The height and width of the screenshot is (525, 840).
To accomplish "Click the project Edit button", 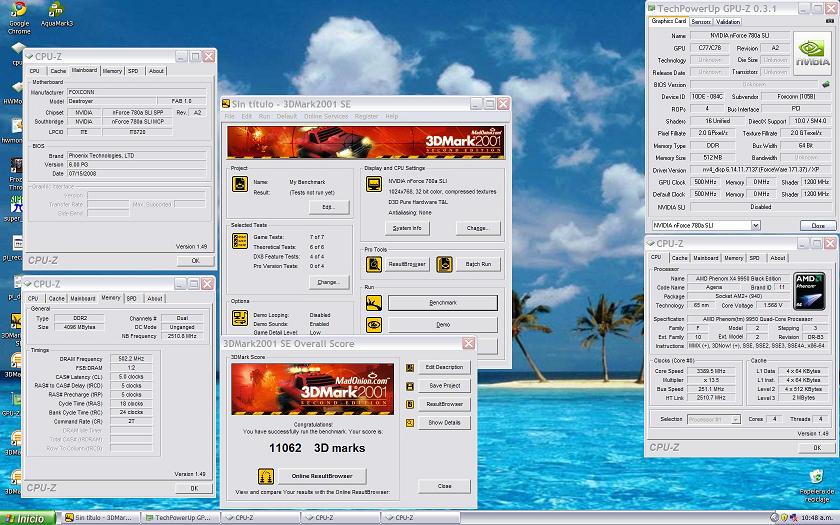I will (x=329, y=207).
